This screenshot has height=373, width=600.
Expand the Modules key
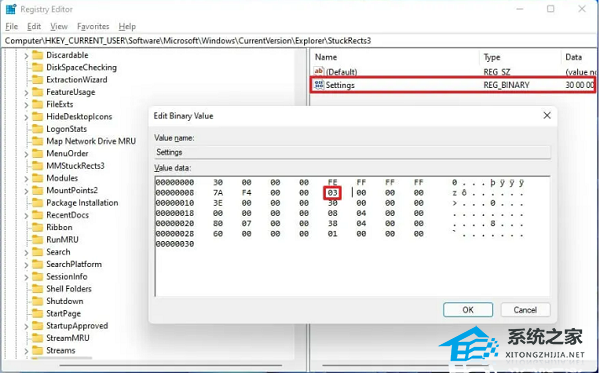(26, 179)
